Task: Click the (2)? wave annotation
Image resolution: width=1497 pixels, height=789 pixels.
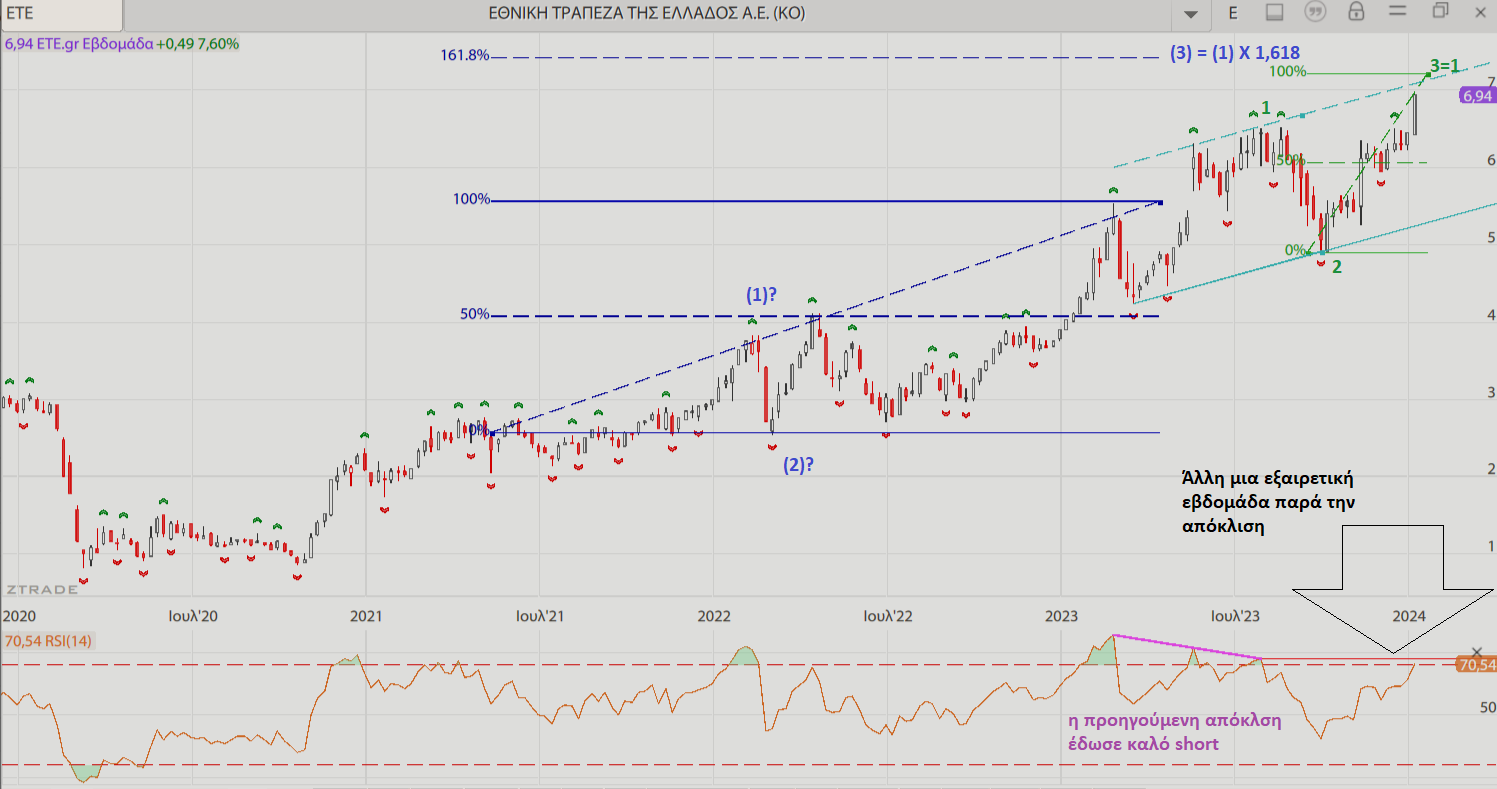Action: 796,464
